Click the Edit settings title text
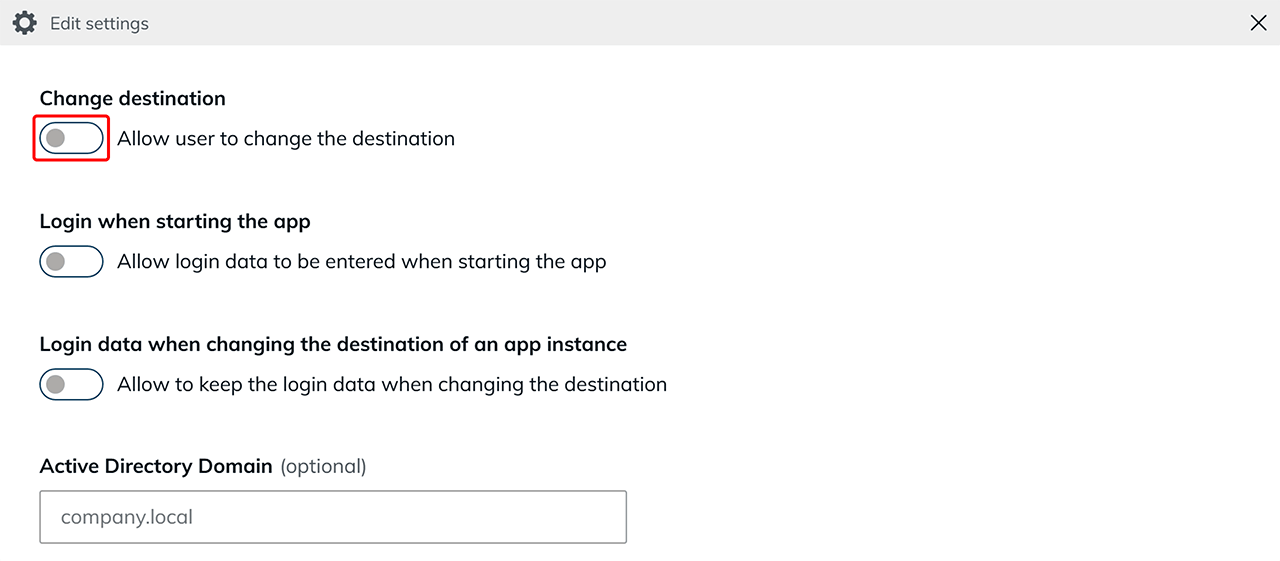This screenshot has width=1280, height=561. click(x=99, y=23)
